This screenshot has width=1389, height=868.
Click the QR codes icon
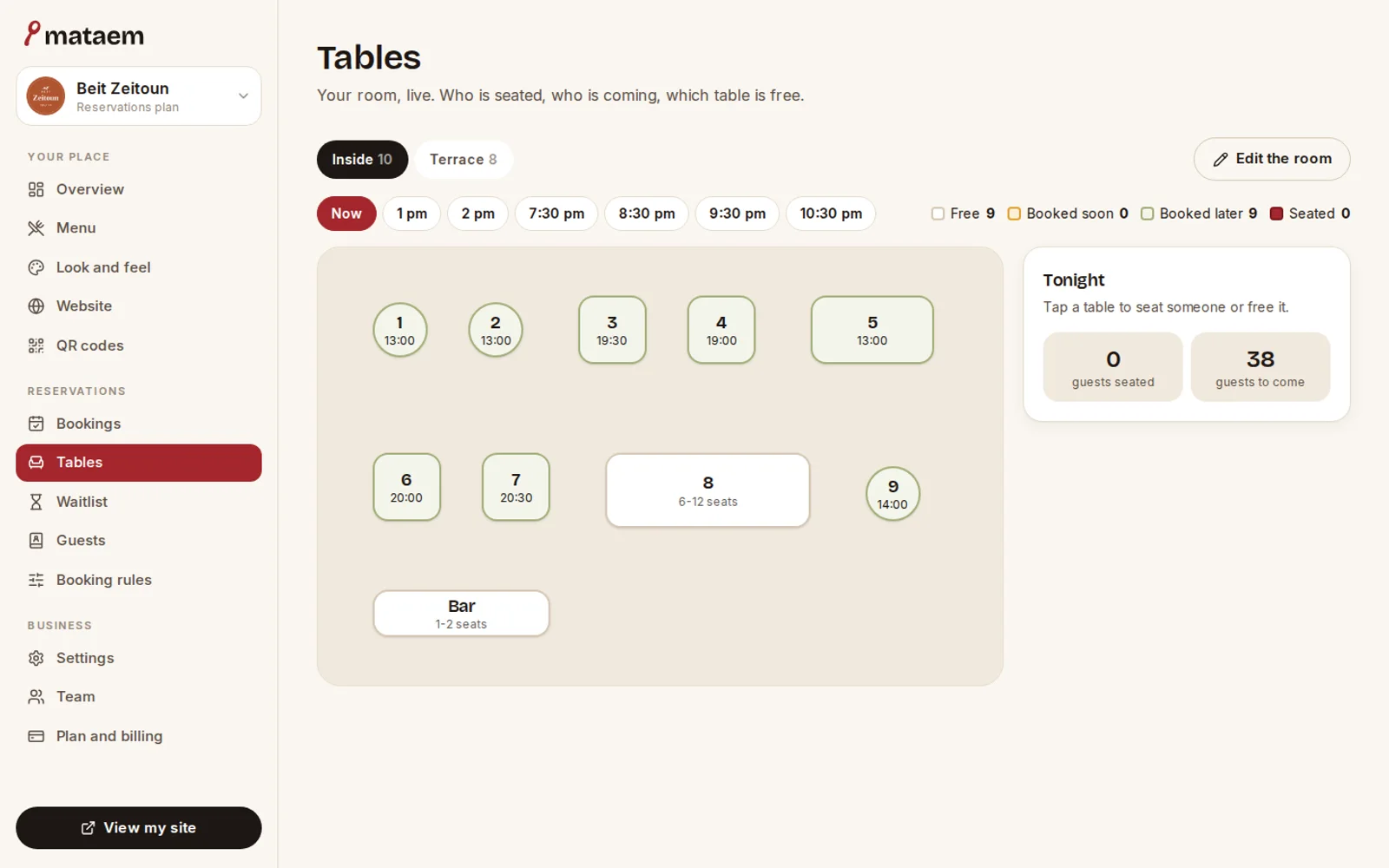click(x=36, y=345)
